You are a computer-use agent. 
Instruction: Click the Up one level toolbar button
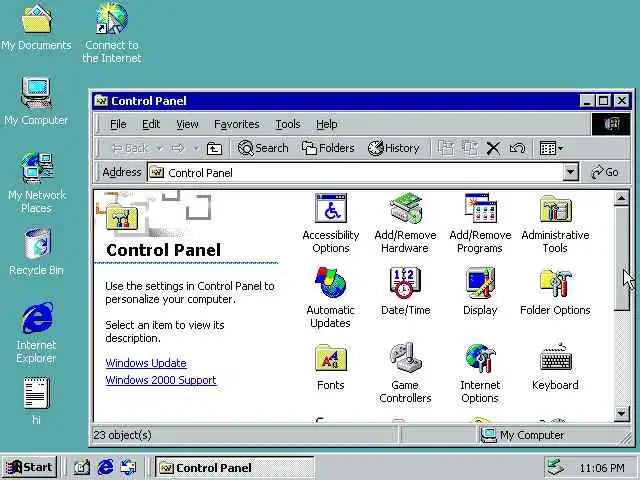[214, 149]
